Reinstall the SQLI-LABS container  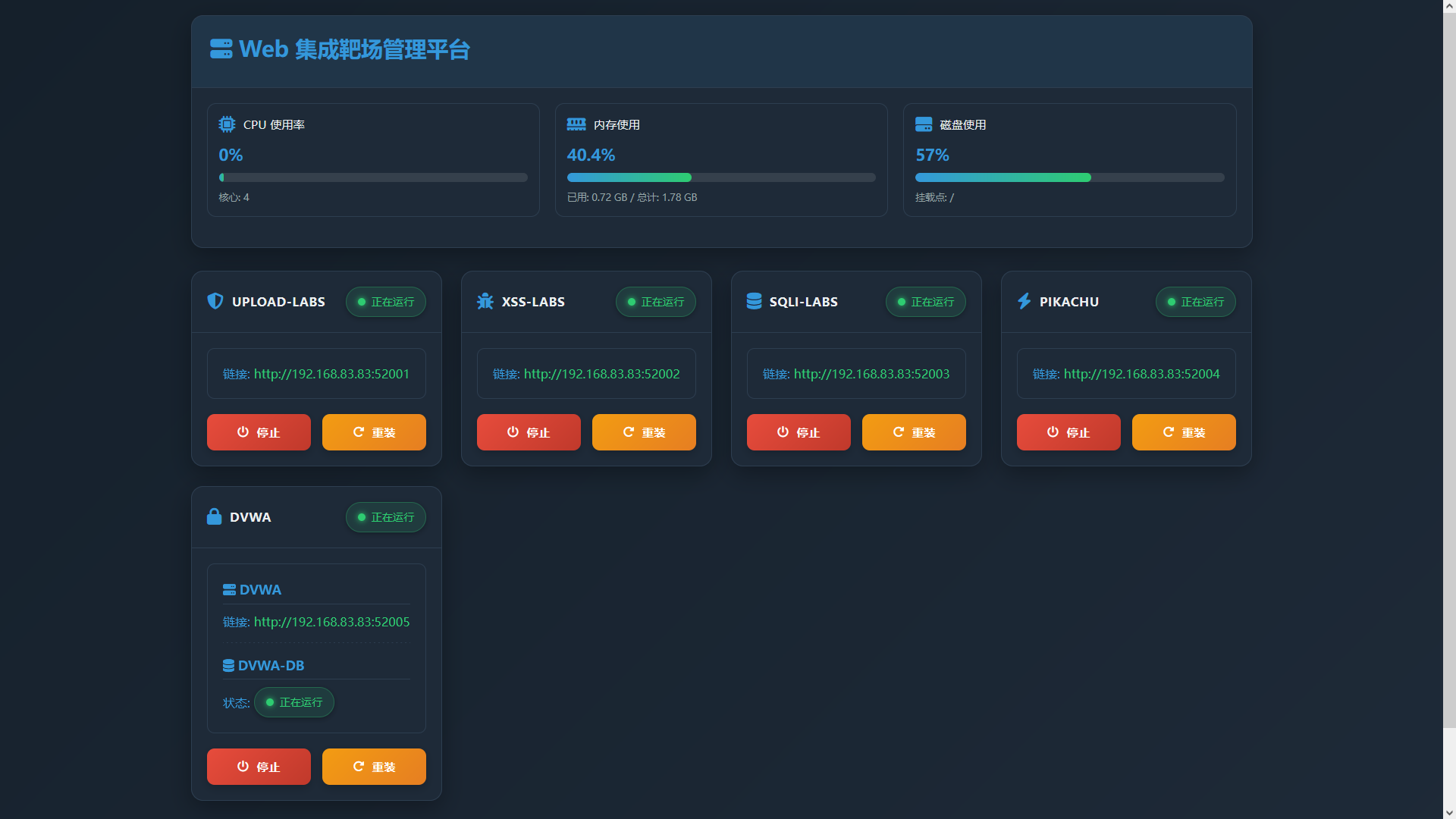click(914, 432)
